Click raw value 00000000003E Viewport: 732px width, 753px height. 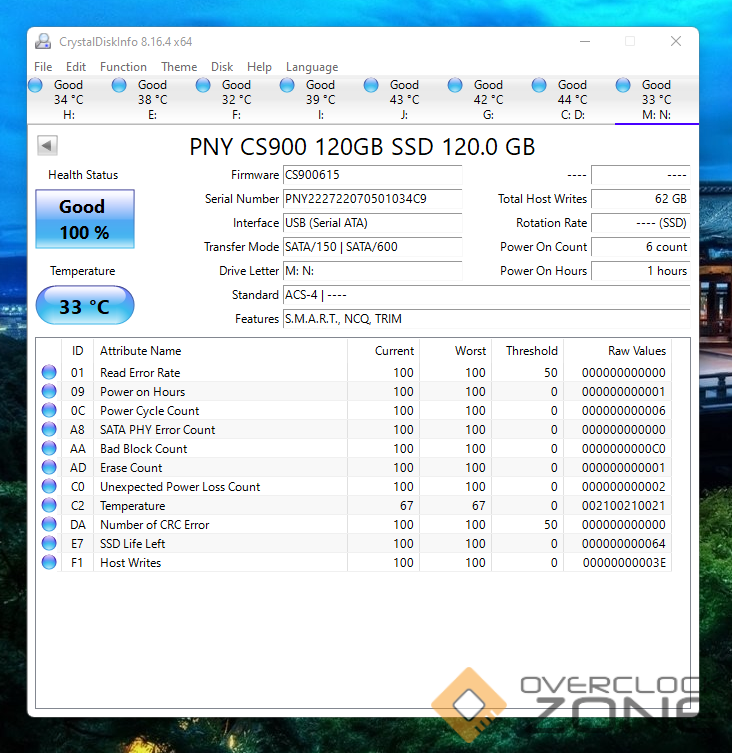624,563
